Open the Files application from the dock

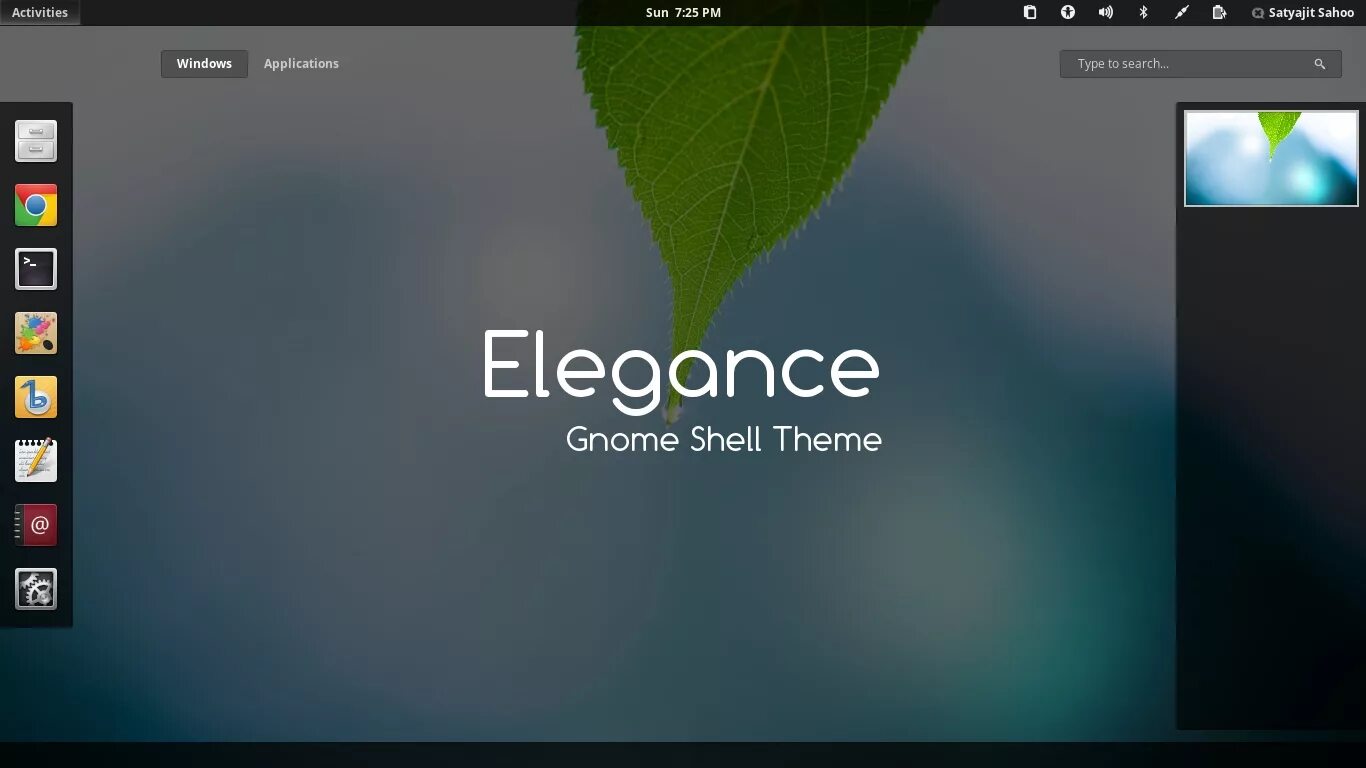pos(36,140)
